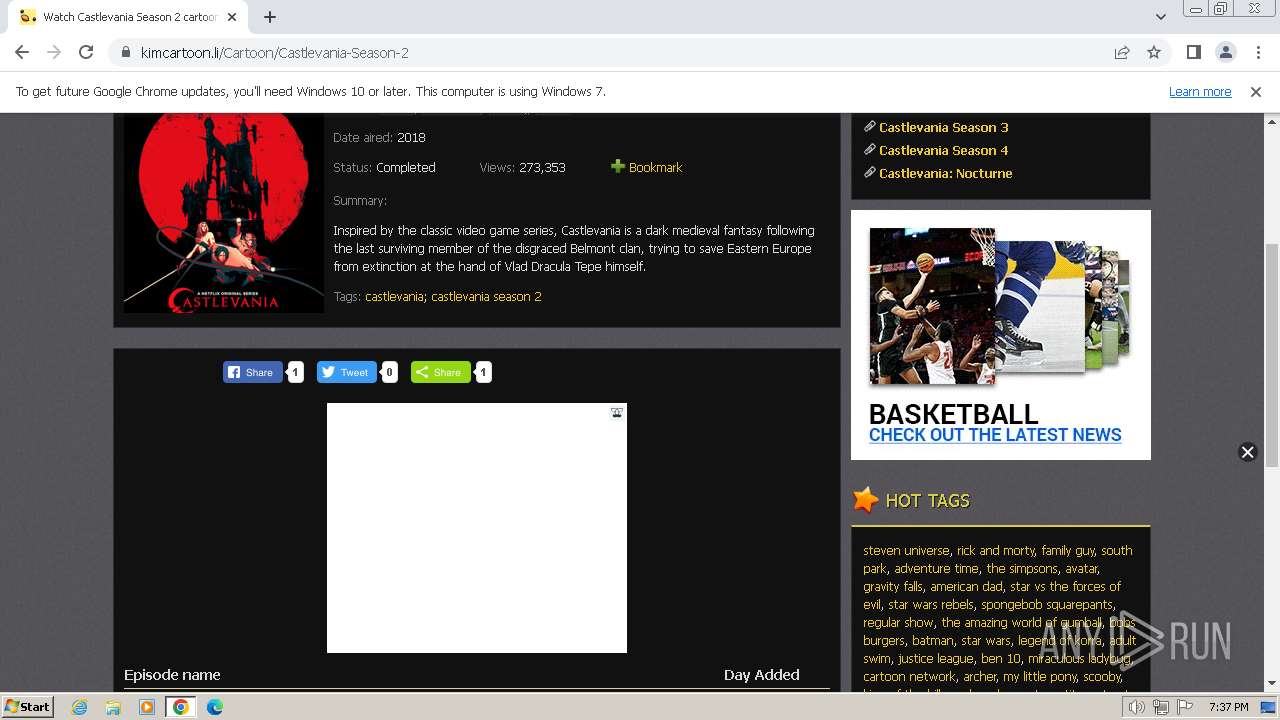Open the steven universe hot tag

(906, 550)
